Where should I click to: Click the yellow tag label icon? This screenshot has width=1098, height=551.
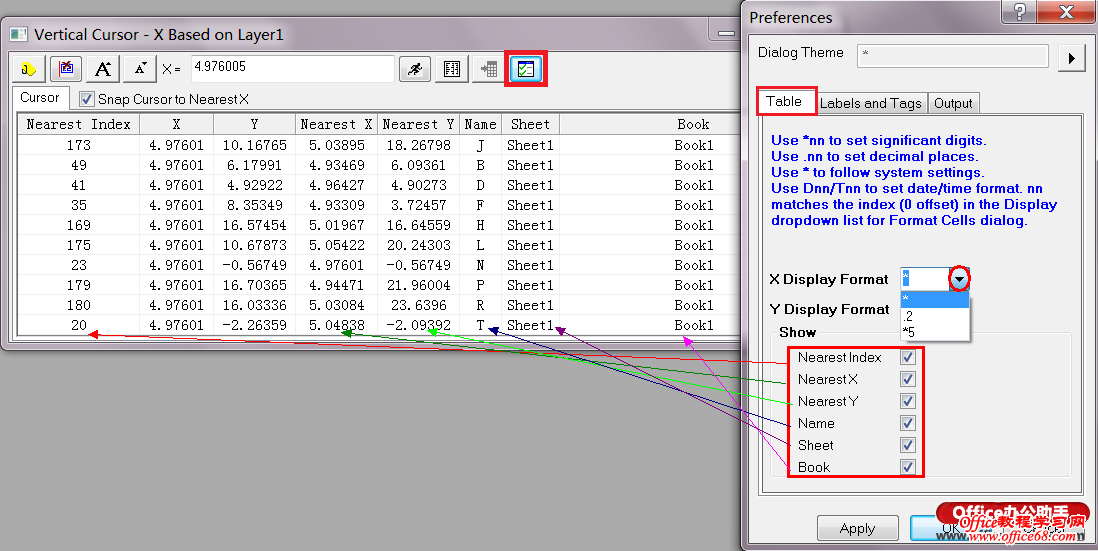[29, 69]
